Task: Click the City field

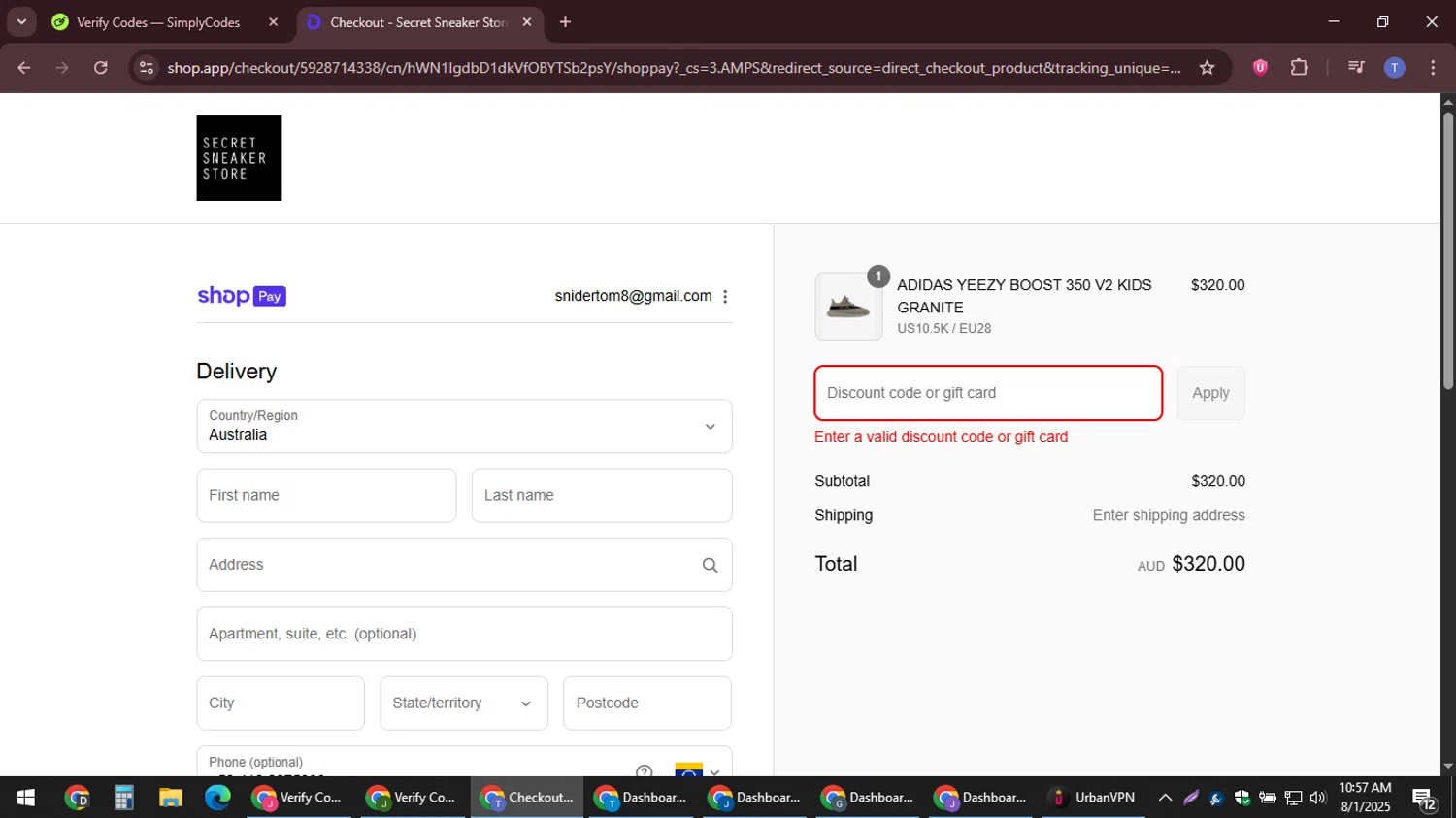Action: tap(281, 703)
